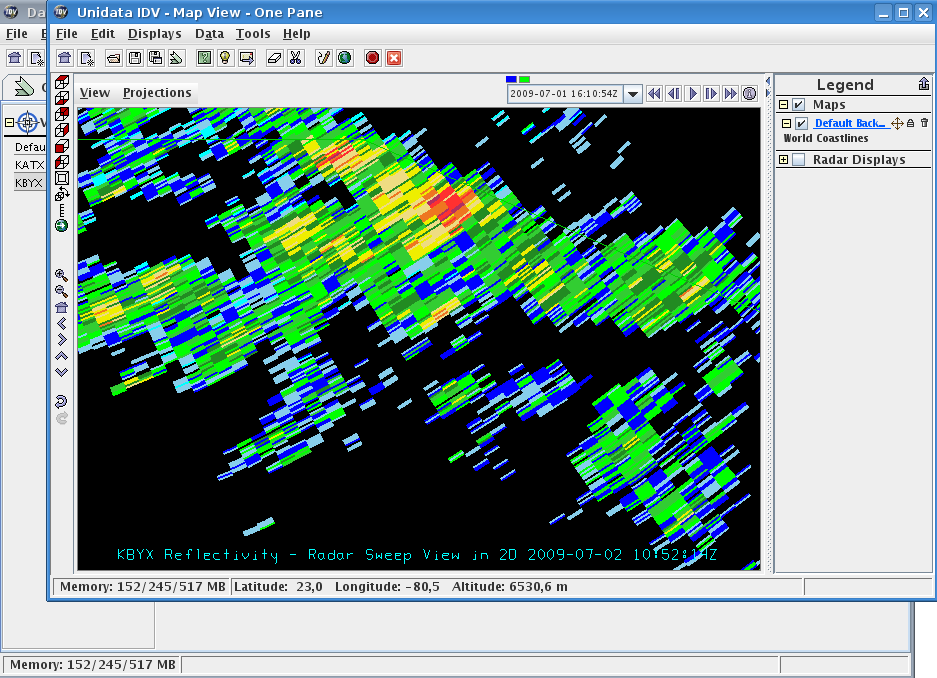Expand the Radar Displays legend group
The height and width of the screenshot is (678, 937).
tap(784, 160)
